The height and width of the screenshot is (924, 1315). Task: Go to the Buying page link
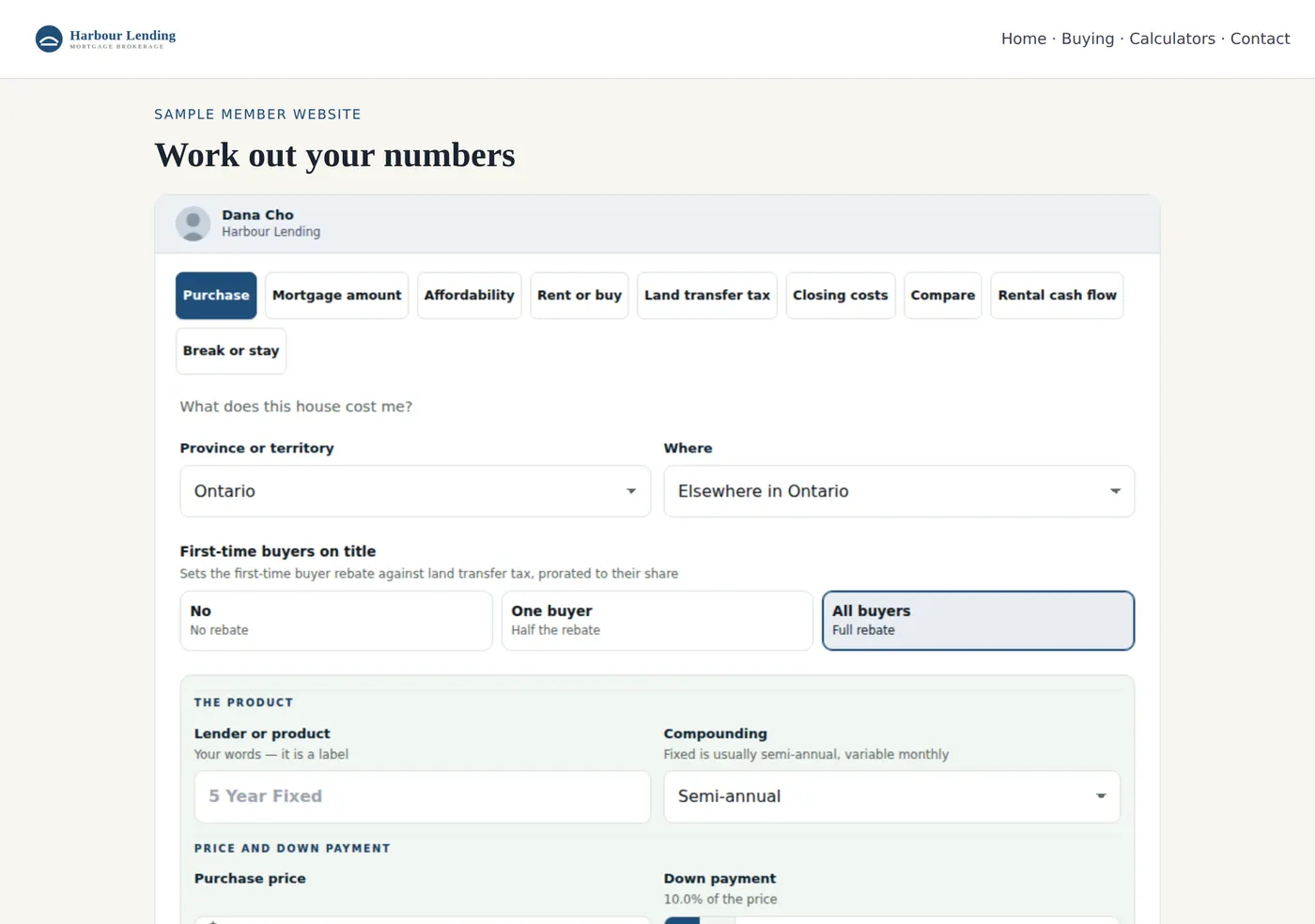pyautogui.click(x=1088, y=38)
